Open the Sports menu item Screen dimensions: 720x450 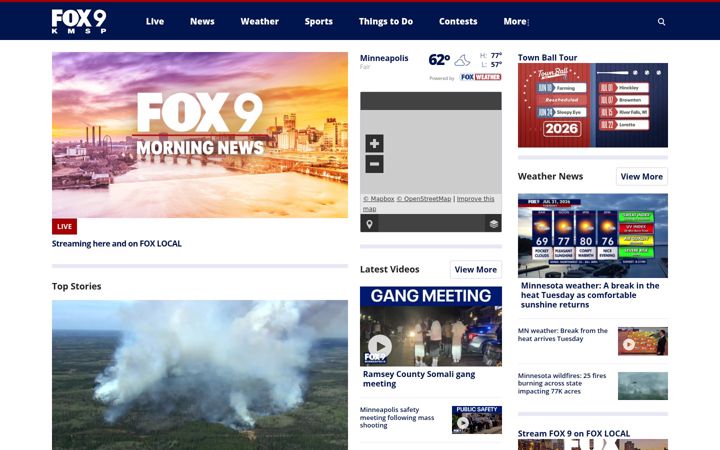[x=319, y=22]
